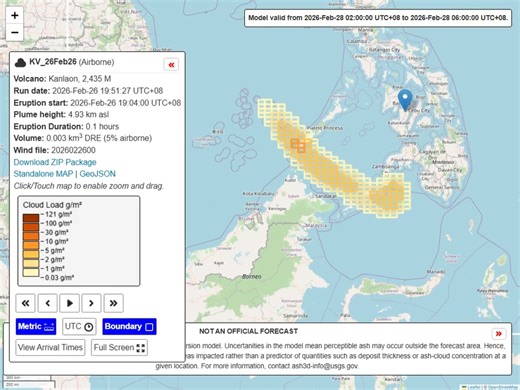
Task: Switch map to Full Screen
Action: coord(119,347)
